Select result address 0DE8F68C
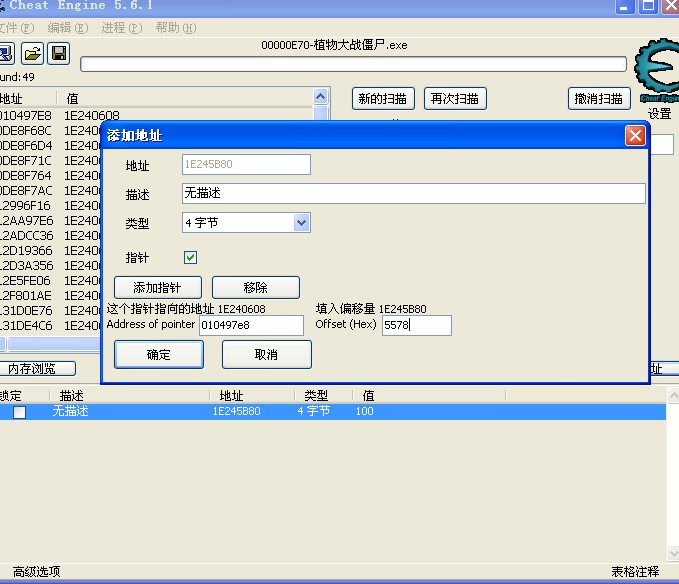Image resolution: width=679 pixels, height=584 pixels. (25, 131)
